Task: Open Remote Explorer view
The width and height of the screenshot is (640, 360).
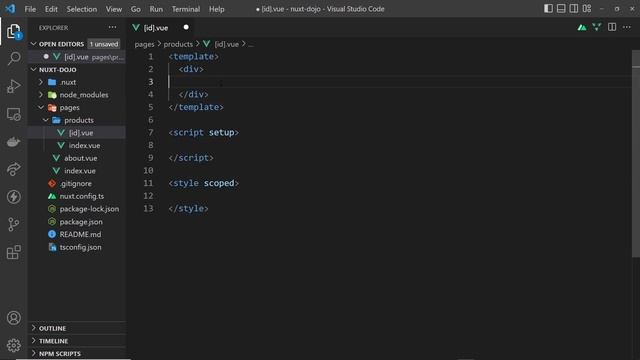Action: pos(13,114)
